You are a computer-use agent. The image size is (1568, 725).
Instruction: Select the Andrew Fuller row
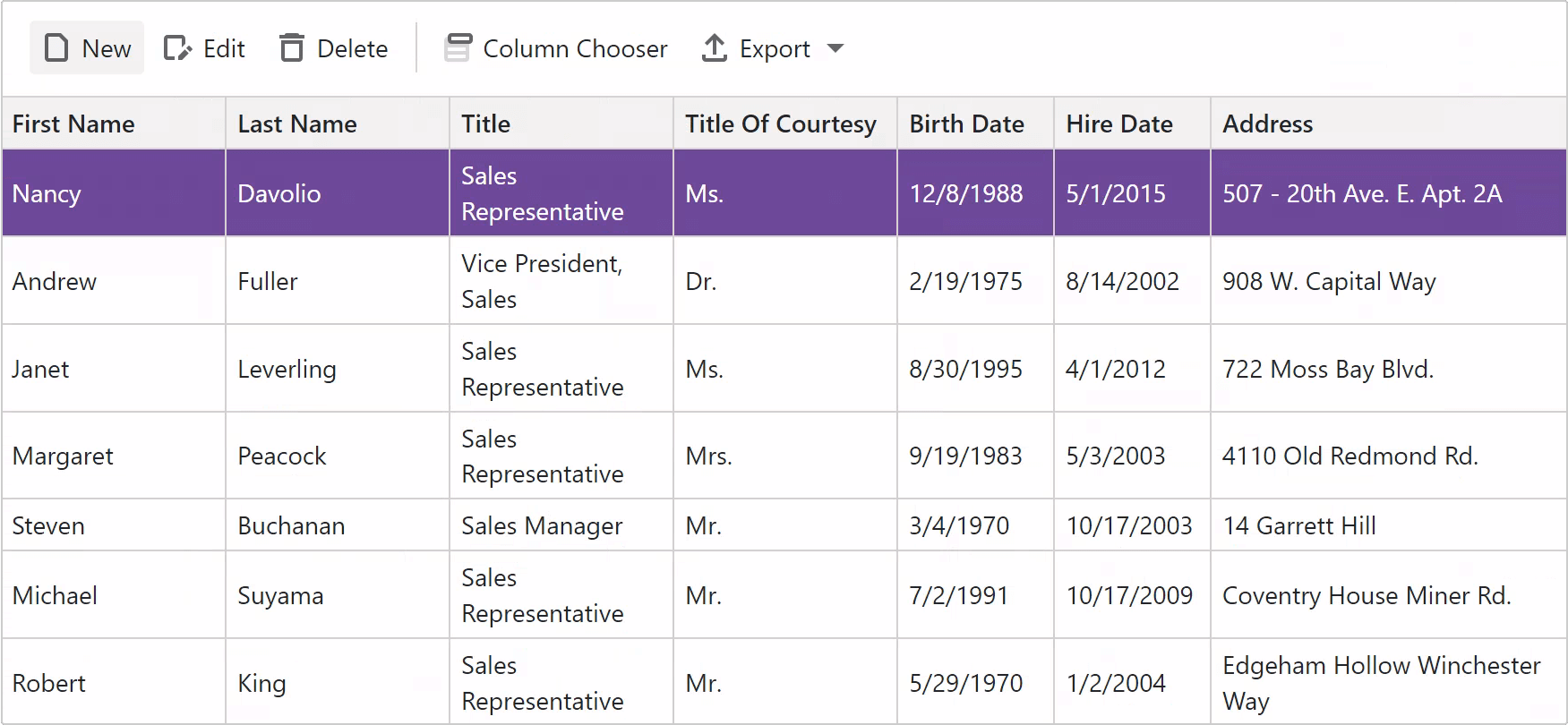click(55, 281)
